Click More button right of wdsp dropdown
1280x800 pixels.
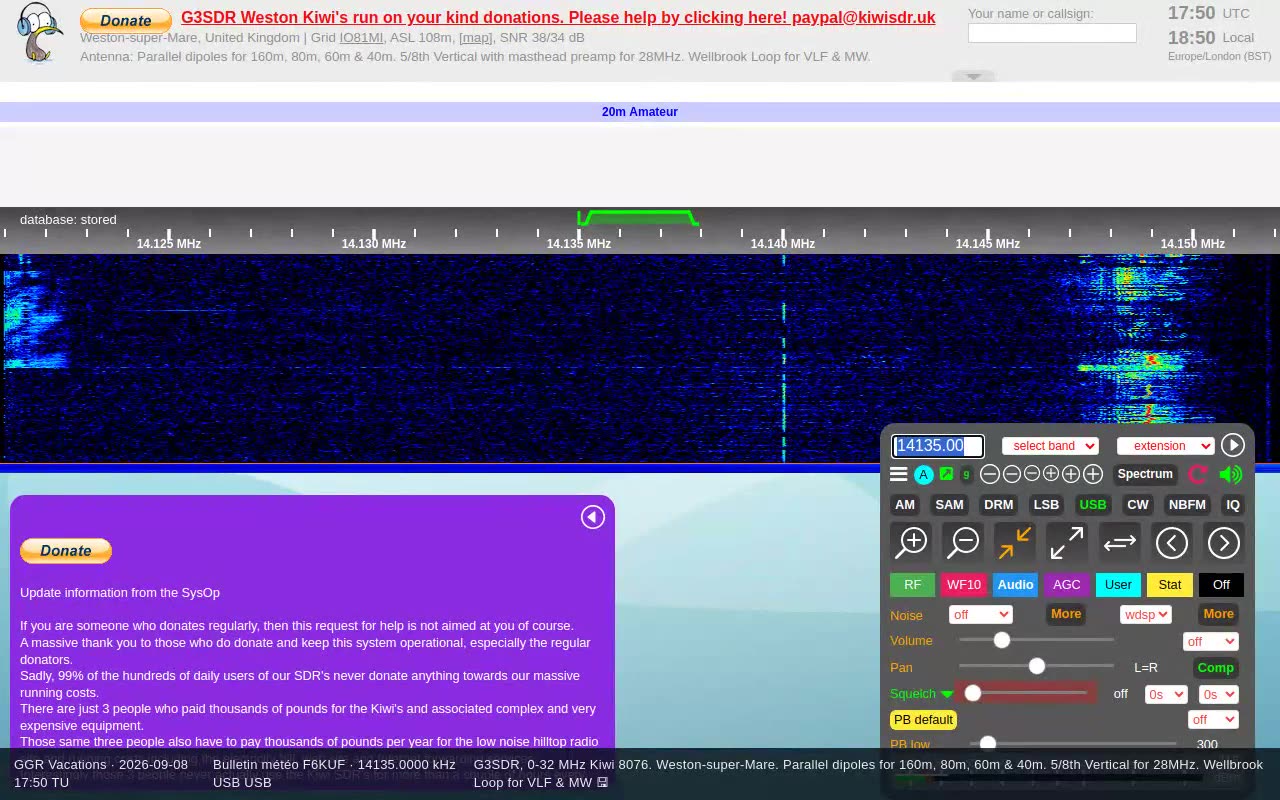pyautogui.click(x=1218, y=614)
